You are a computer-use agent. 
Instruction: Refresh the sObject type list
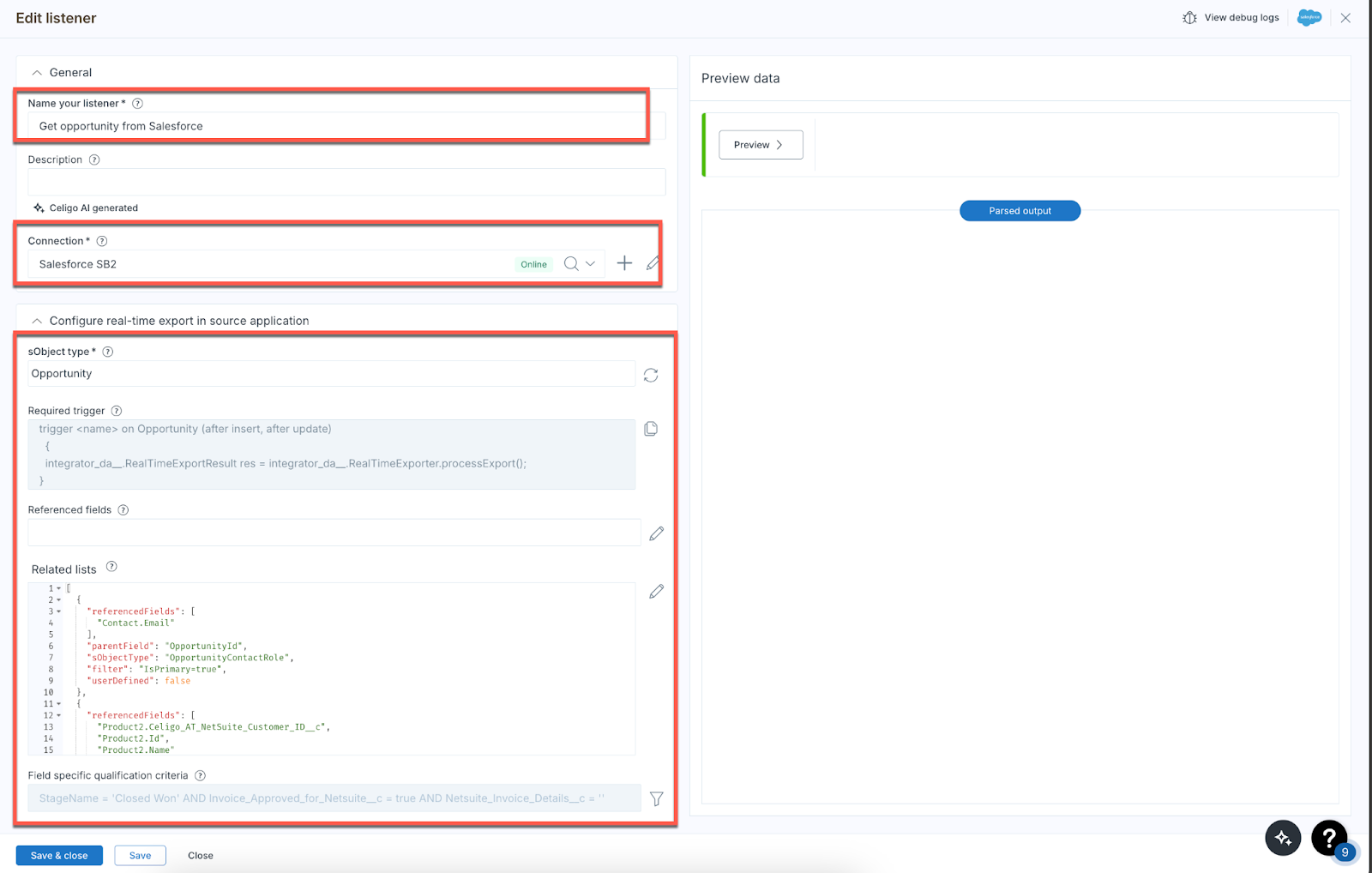coord(651,375)
